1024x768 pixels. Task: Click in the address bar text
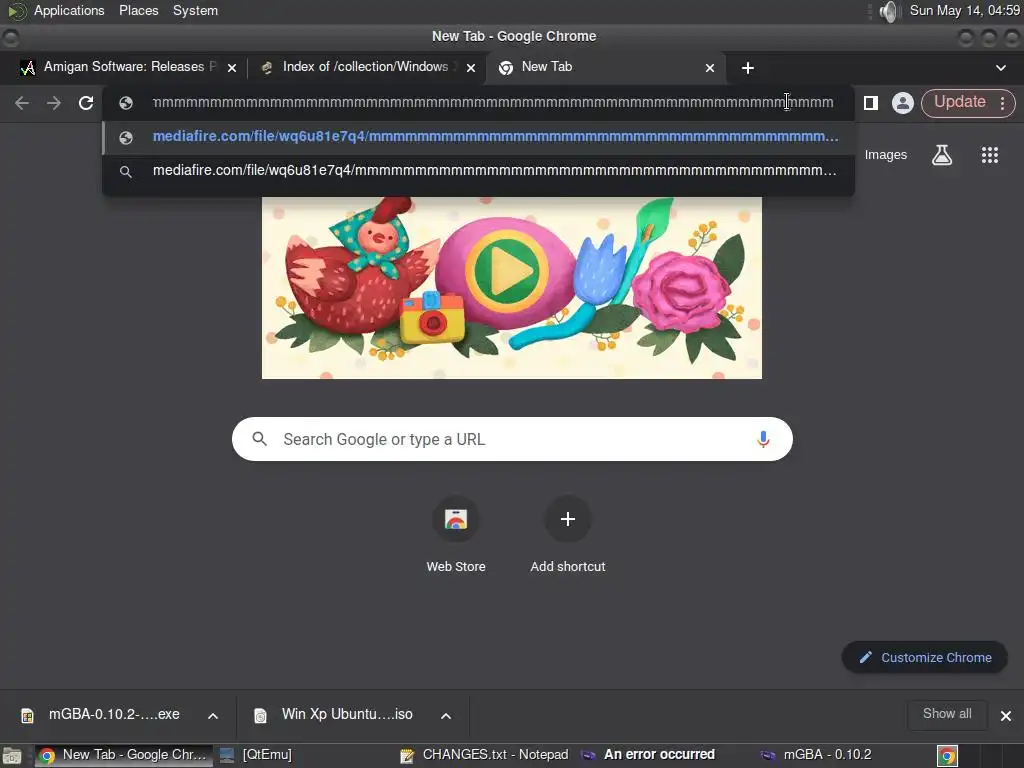[x=493, y=103]
